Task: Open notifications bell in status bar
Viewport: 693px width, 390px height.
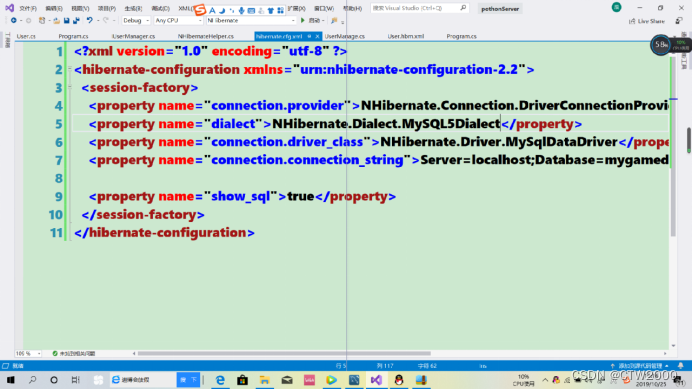Action: (x=681, y=366)
